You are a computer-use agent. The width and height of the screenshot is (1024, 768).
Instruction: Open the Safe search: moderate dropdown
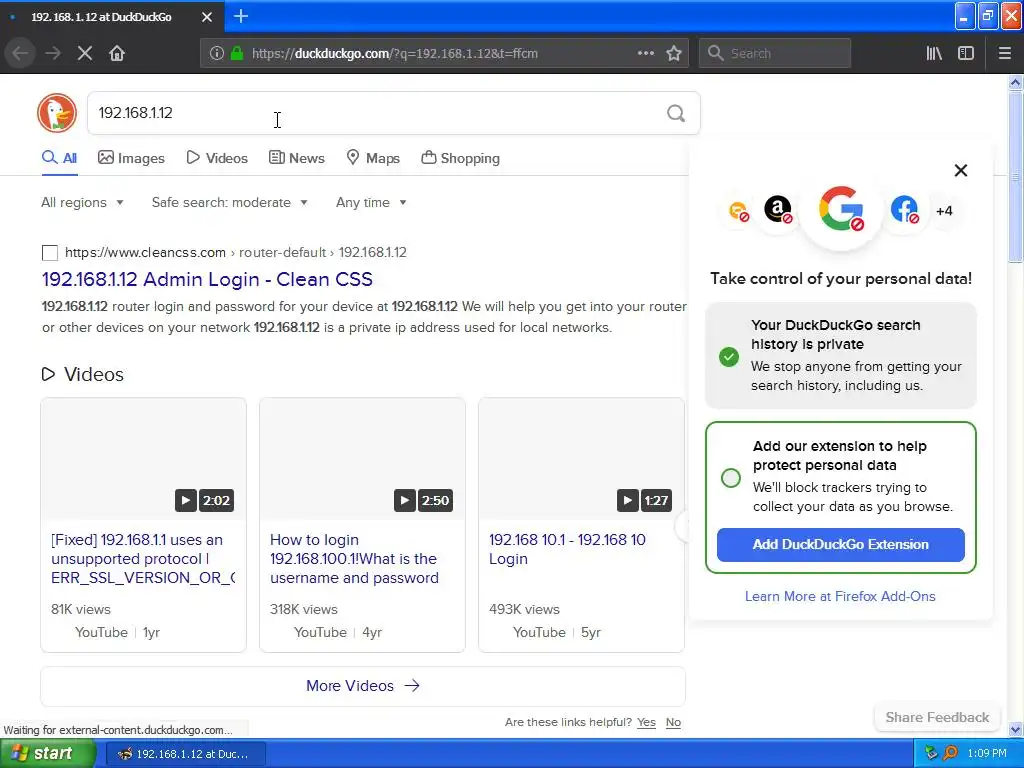pos(229,202)
